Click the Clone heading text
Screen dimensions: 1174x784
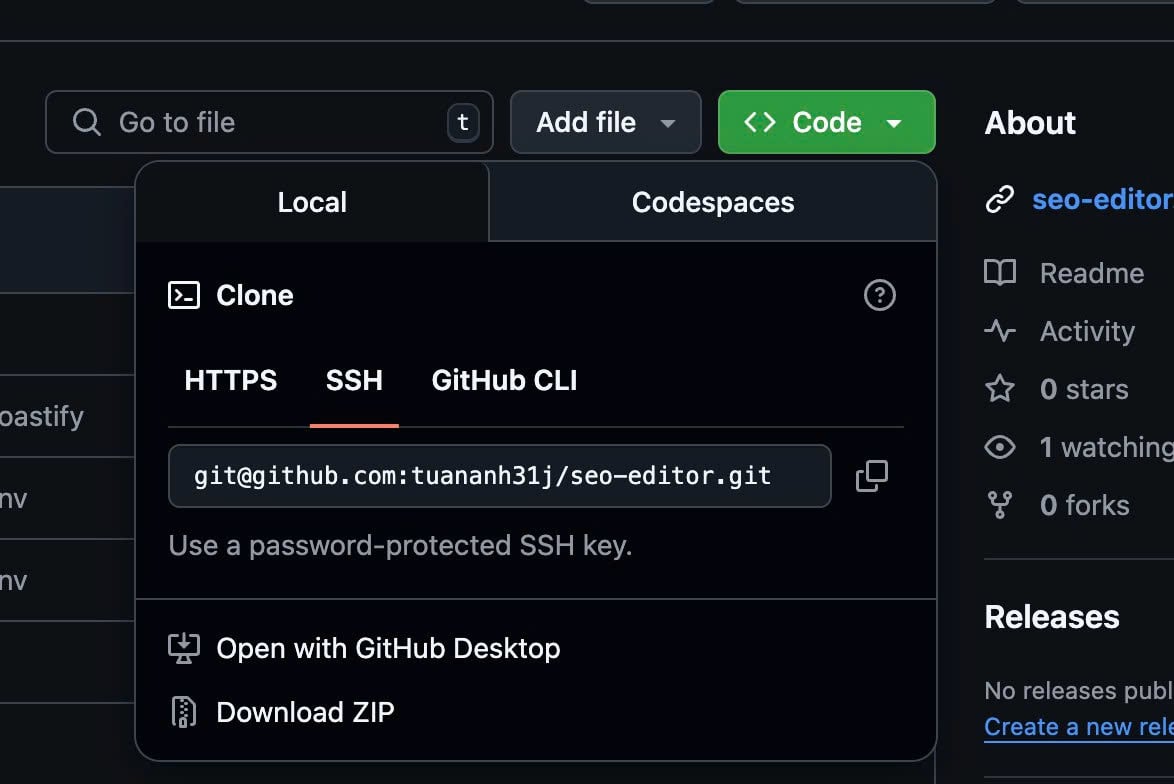tap(255, 295)
